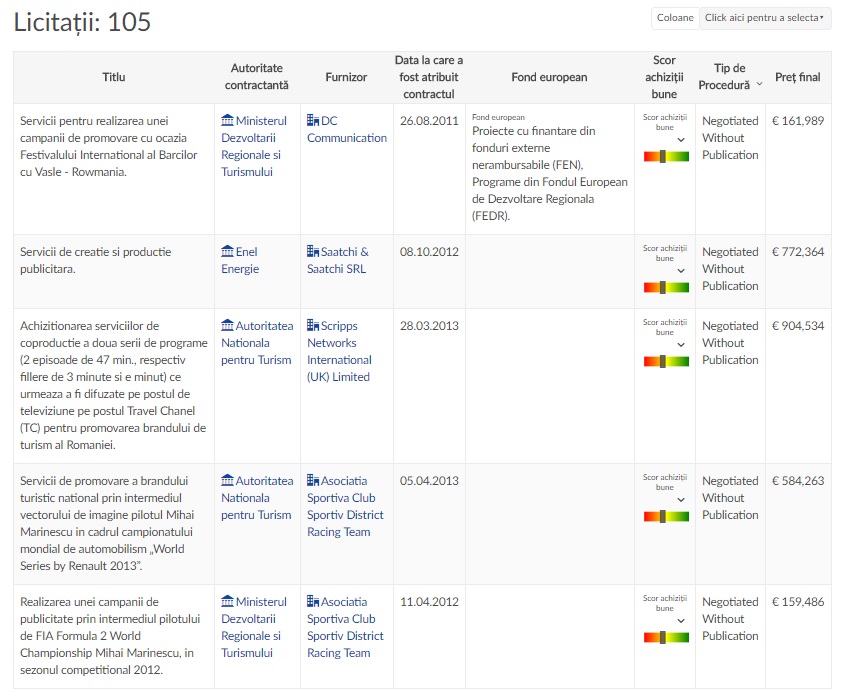Click the Preț final column header
The height and width of the screenshot is (689, 843).
tap(797, 77)
